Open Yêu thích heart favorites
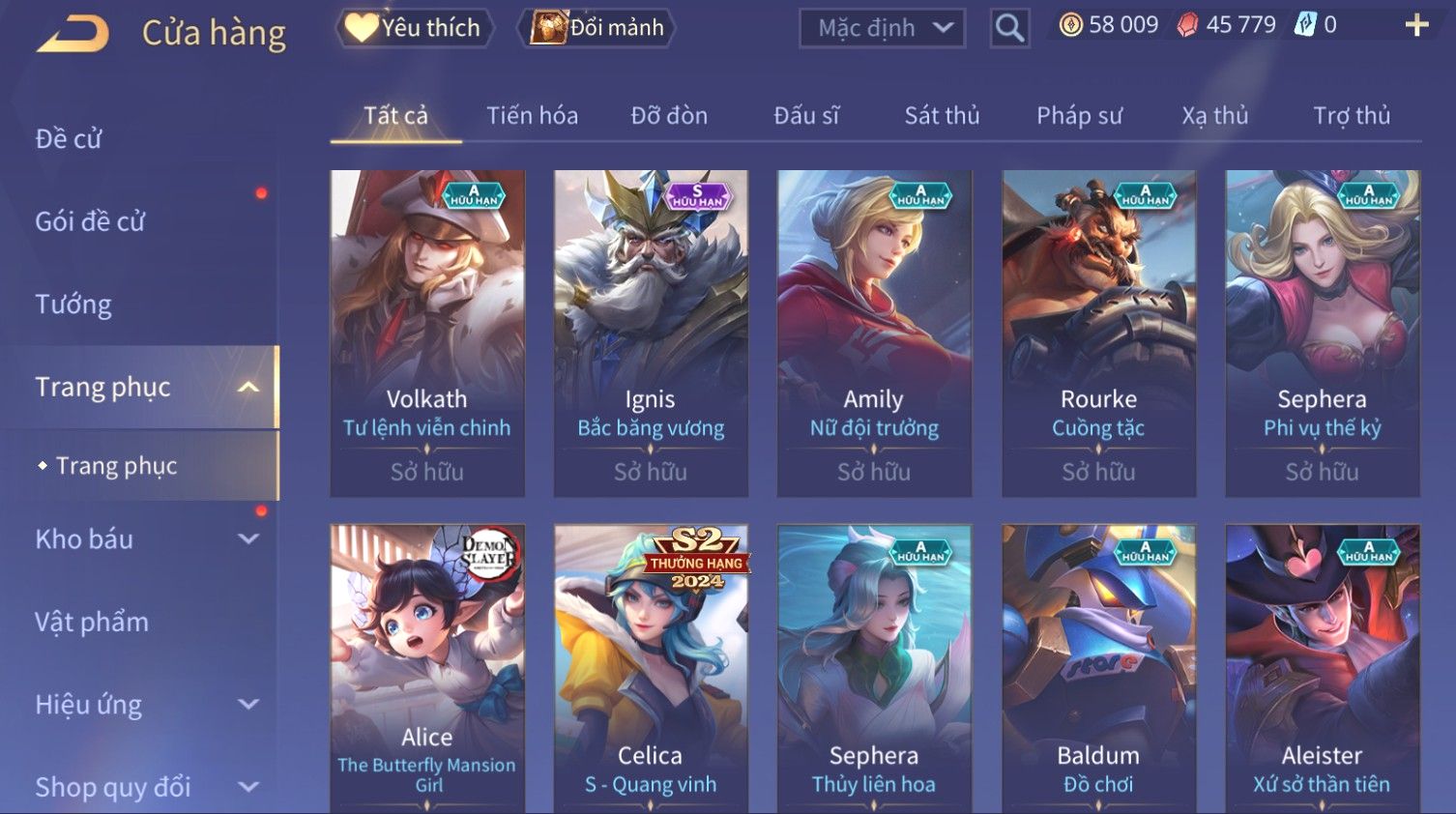 (414, 27)
